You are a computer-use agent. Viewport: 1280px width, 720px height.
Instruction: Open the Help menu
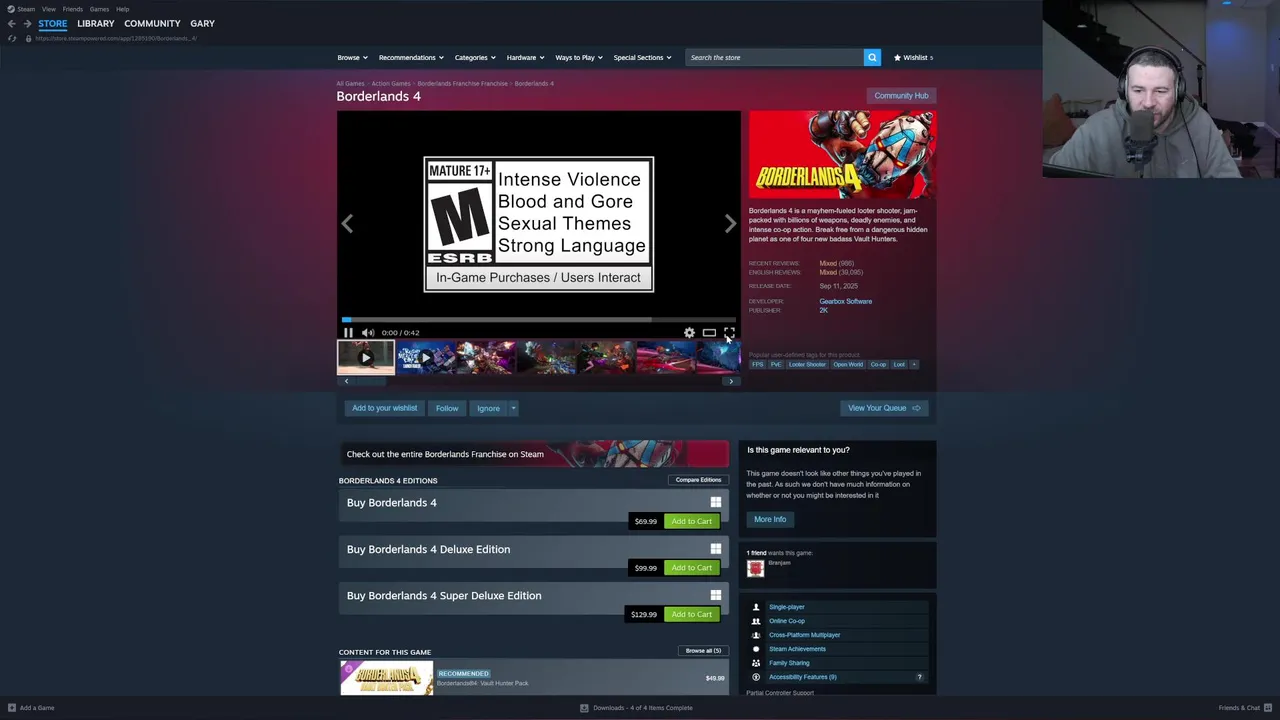pyautogui.click(x=122, y=9)
